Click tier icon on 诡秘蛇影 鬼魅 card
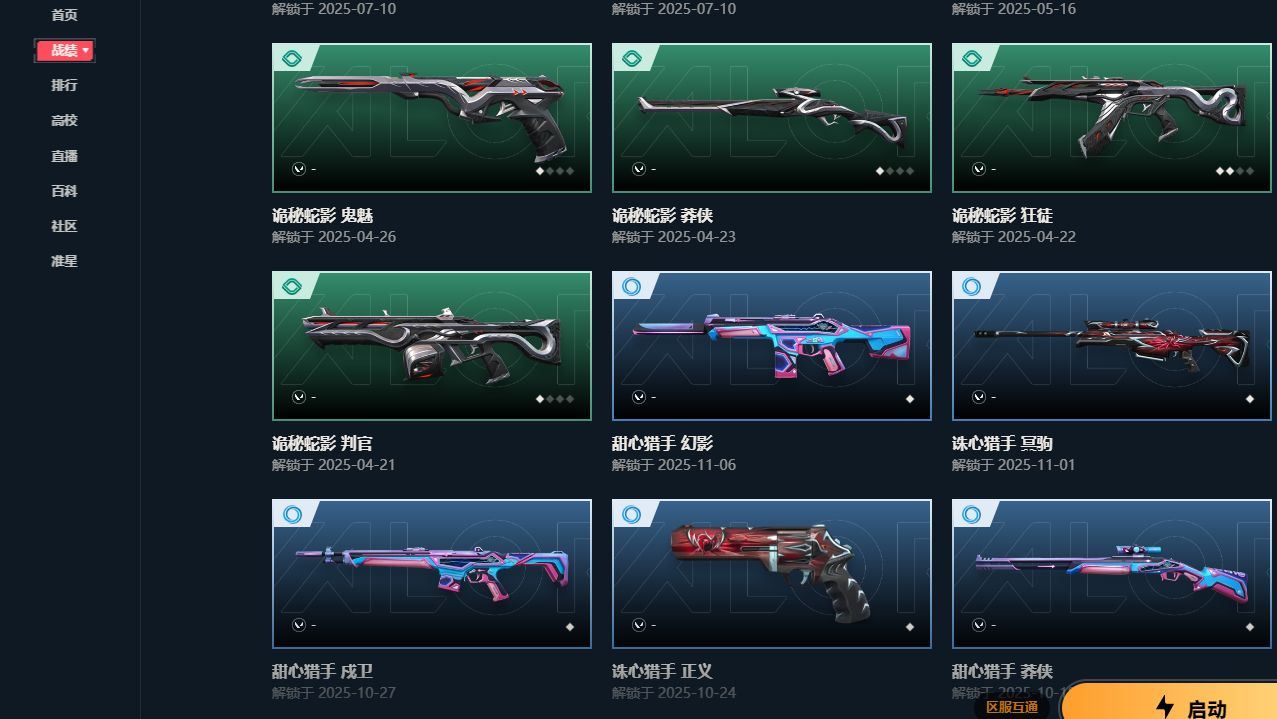1277x719 pixels. pyautogui.click(x=292, y=59)
